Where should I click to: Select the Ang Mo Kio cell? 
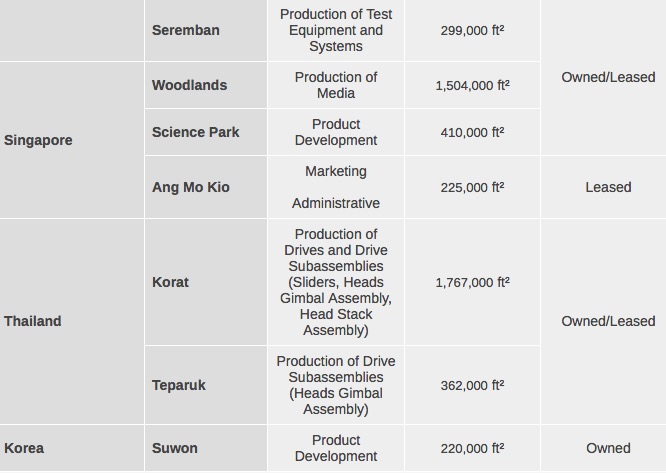[x=191, y=187]
